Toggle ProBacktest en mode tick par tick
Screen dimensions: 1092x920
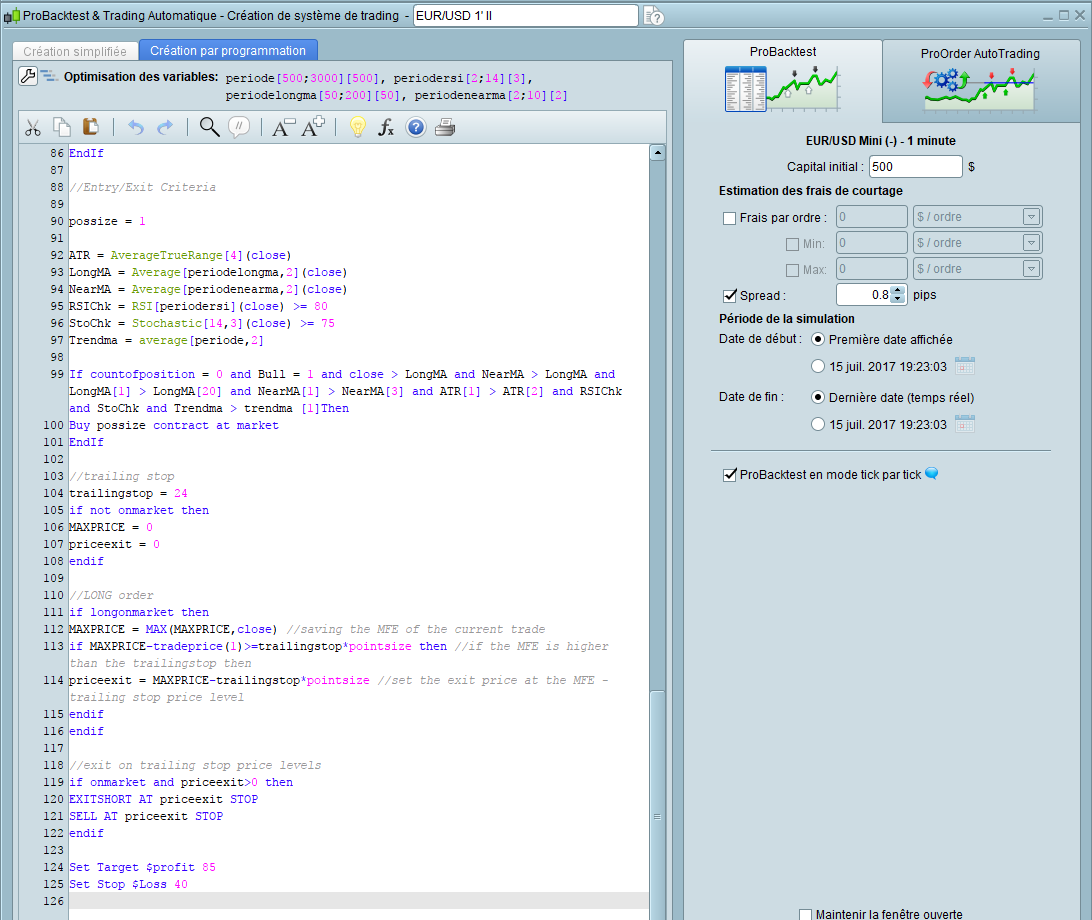pos(729,475)
